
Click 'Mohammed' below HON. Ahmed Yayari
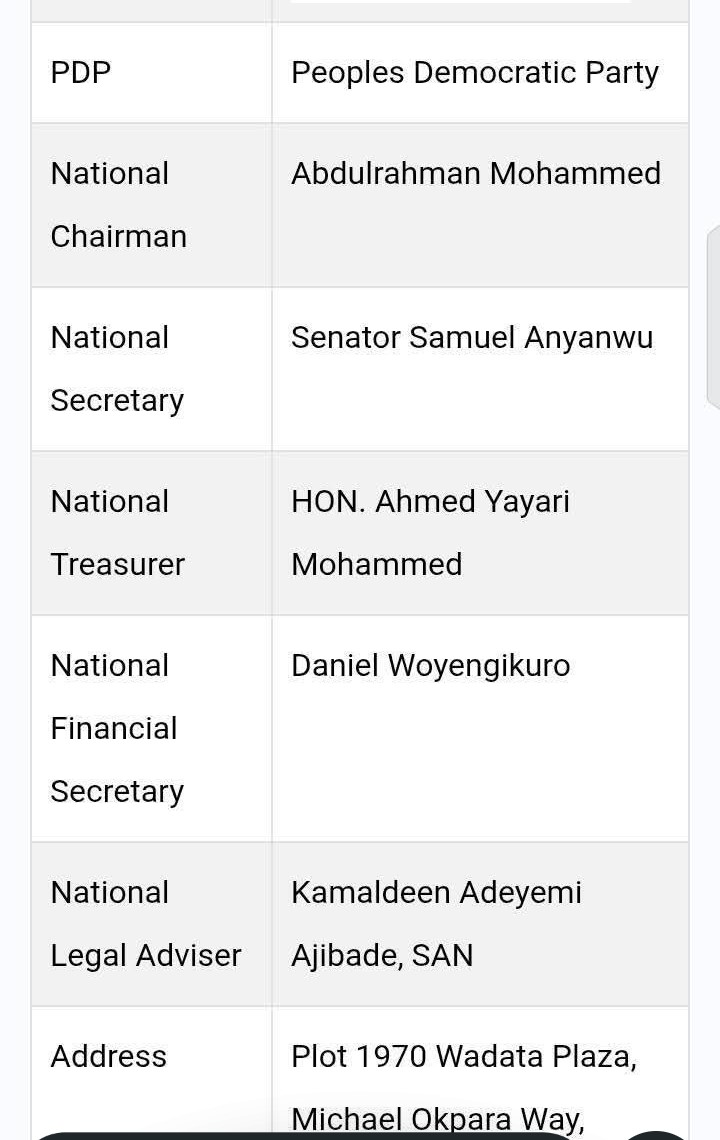point(377,565)
